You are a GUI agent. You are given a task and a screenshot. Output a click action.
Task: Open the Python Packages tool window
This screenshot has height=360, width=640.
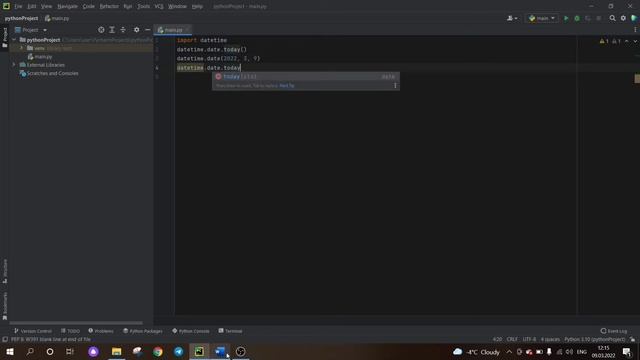click(x=142, y=331)
